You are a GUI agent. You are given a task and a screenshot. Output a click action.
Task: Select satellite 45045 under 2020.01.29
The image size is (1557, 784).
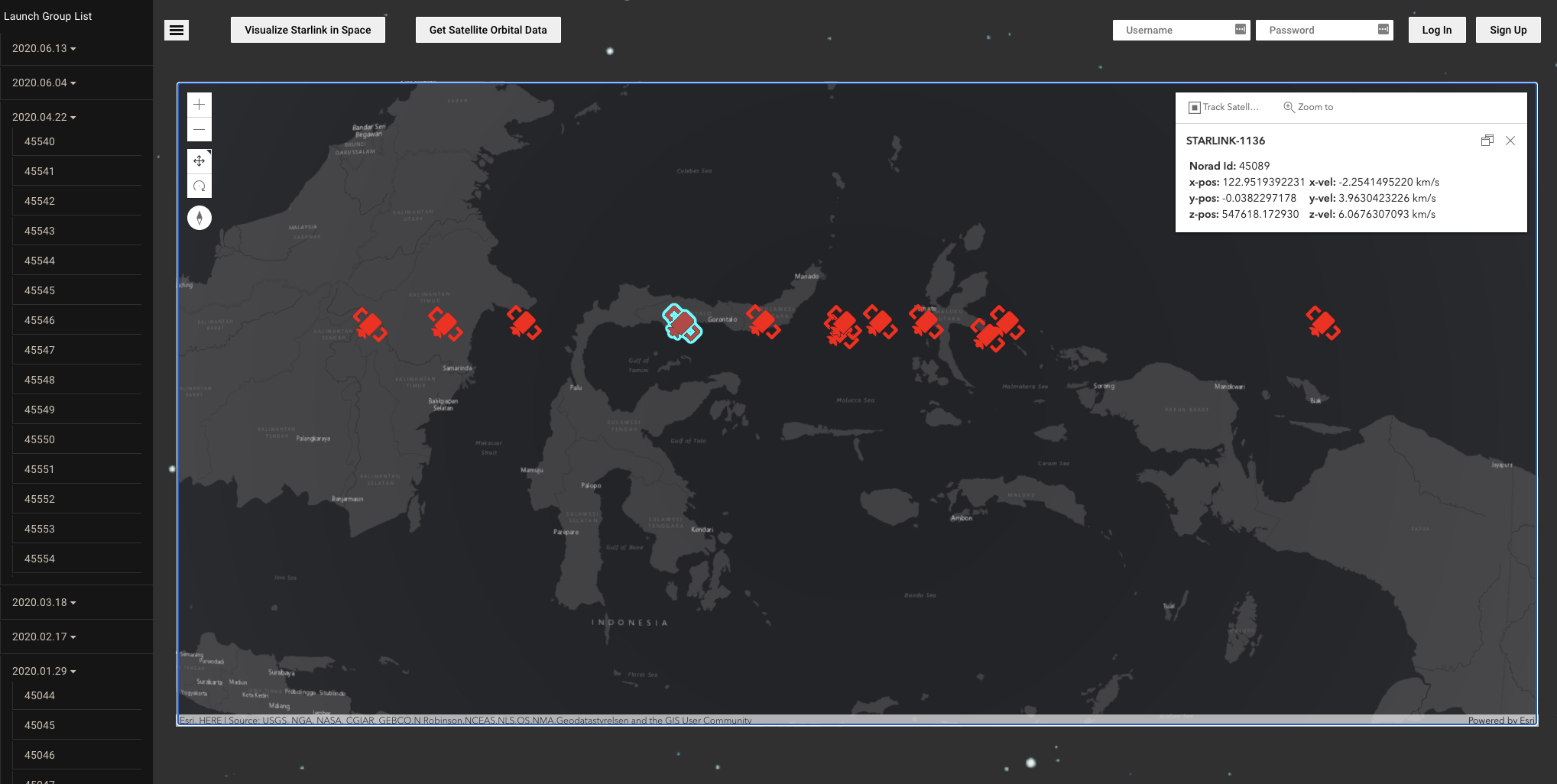tap(40, 725)
